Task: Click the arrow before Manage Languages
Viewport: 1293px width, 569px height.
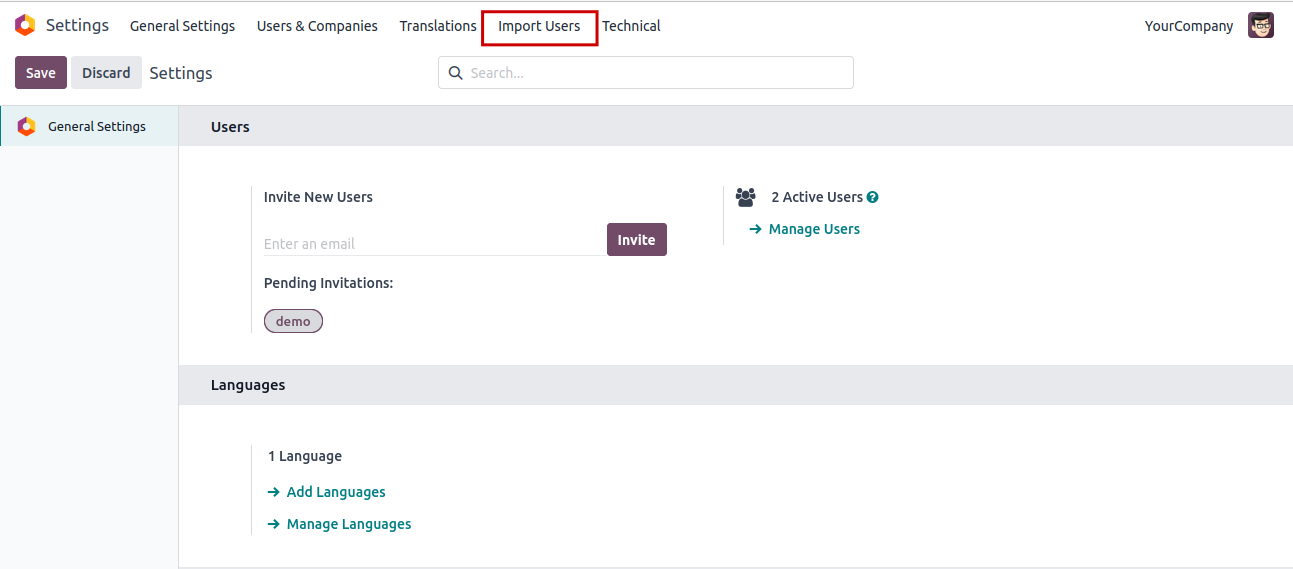Action: click(x=274, y=524)
